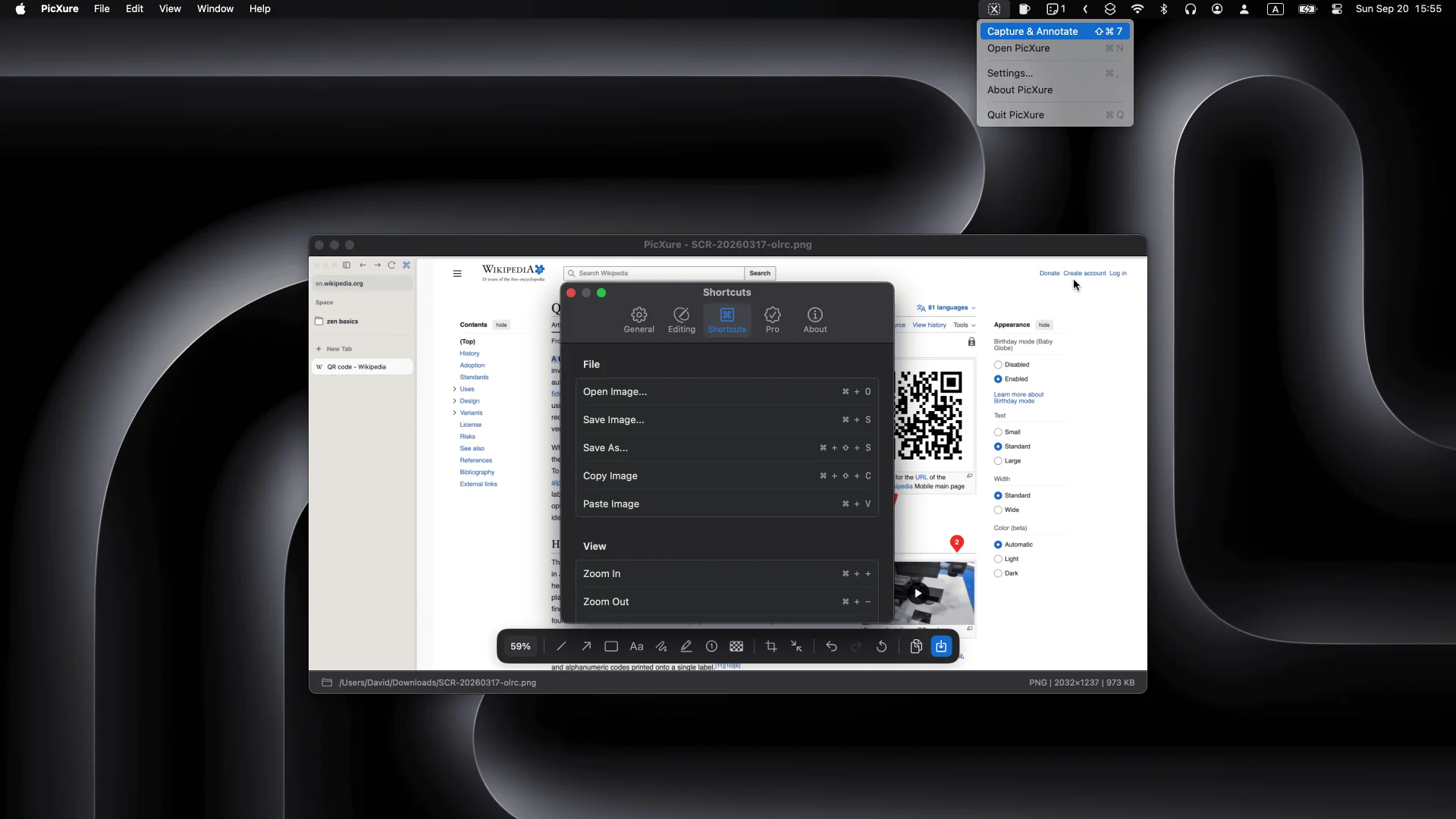
Task: Click the Zoom In shortcut row
Action: pos(726,574)
